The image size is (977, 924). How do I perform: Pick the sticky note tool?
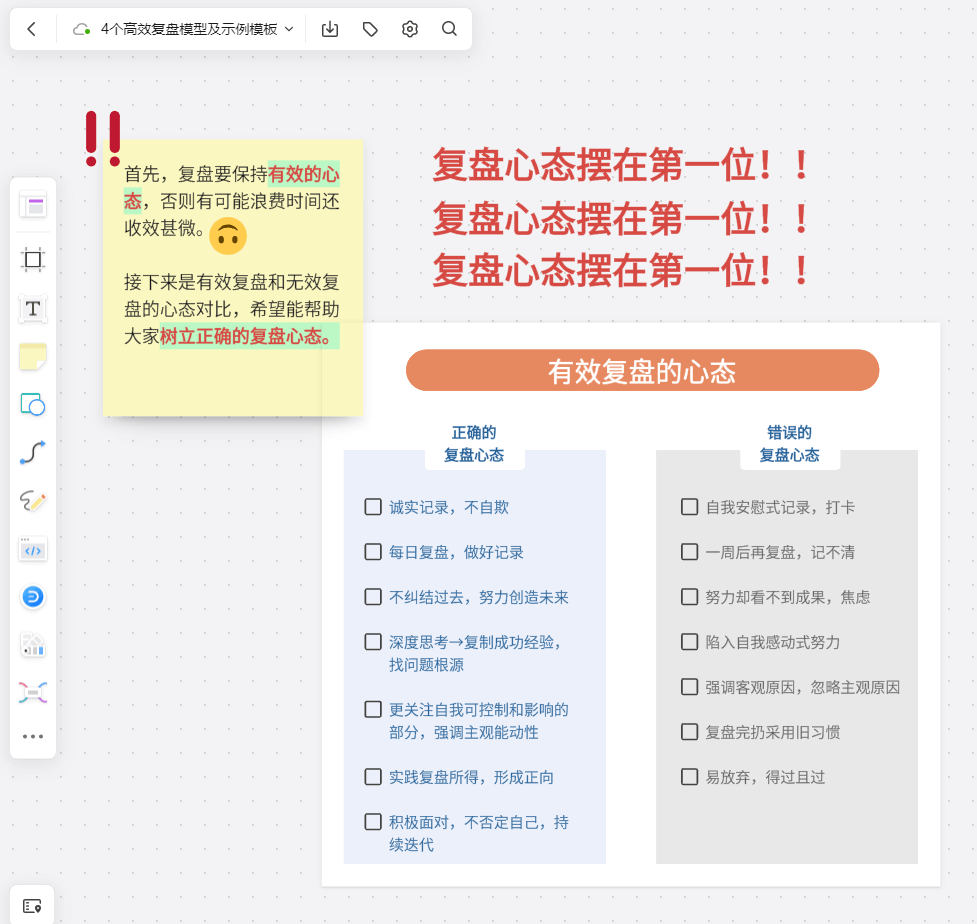click(33, 356)
